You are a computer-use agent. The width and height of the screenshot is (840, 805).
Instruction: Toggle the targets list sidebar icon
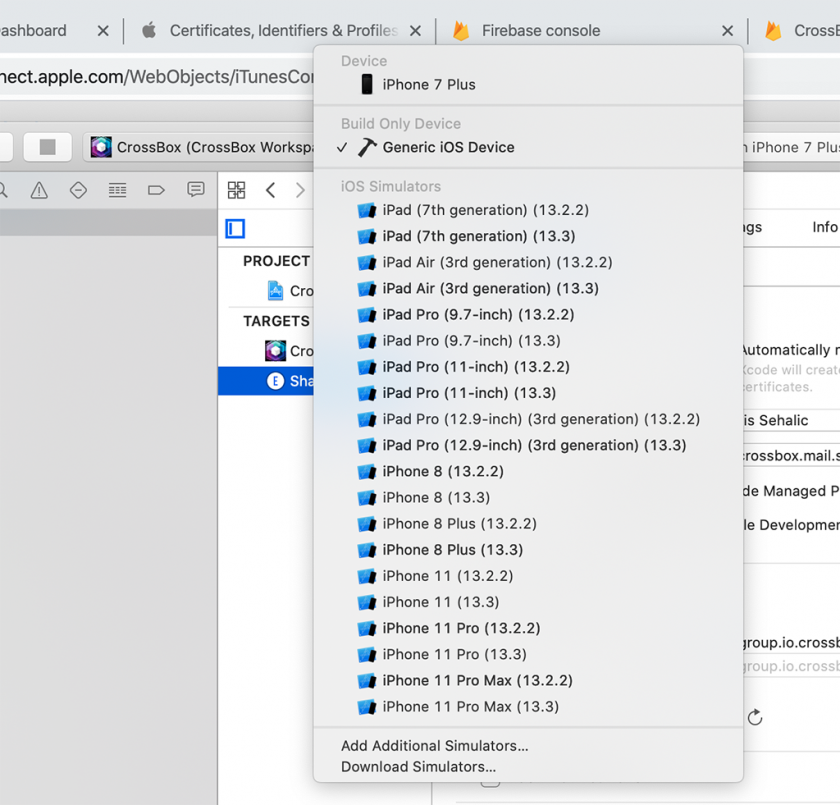click(235, 229)
